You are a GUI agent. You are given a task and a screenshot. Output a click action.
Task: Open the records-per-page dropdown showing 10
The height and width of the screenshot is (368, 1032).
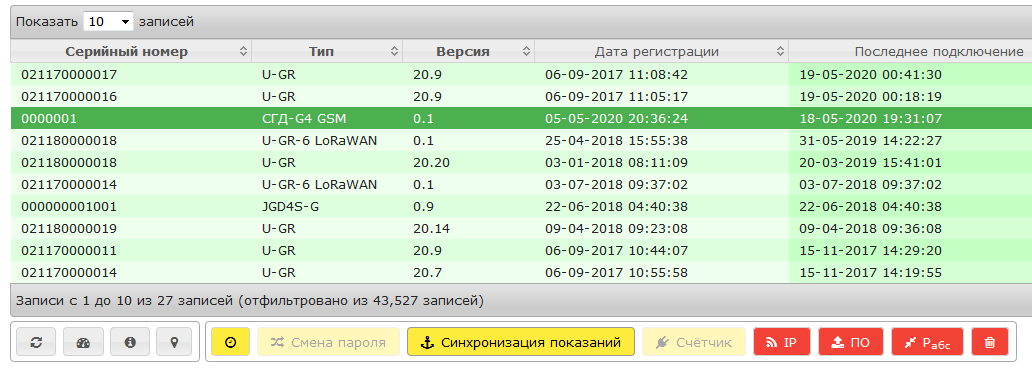pos(109,22)
